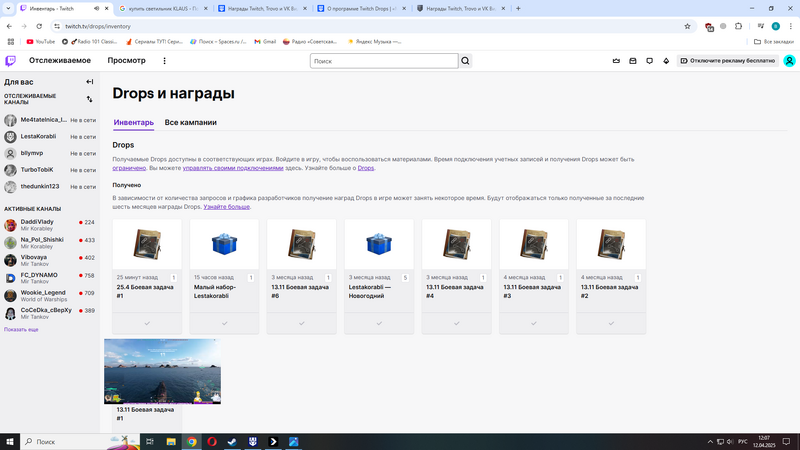
Task: Open the Wookie_Legend channel
Action: [x=50, y=296]
